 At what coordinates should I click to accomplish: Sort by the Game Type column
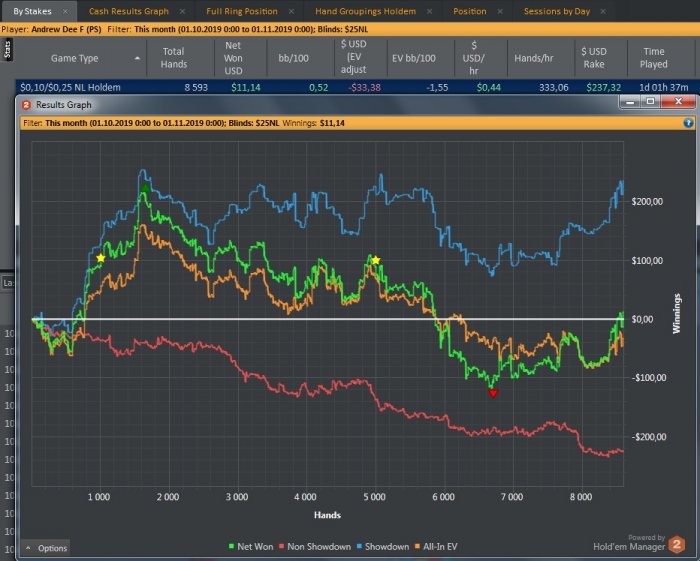pos(74,58)
